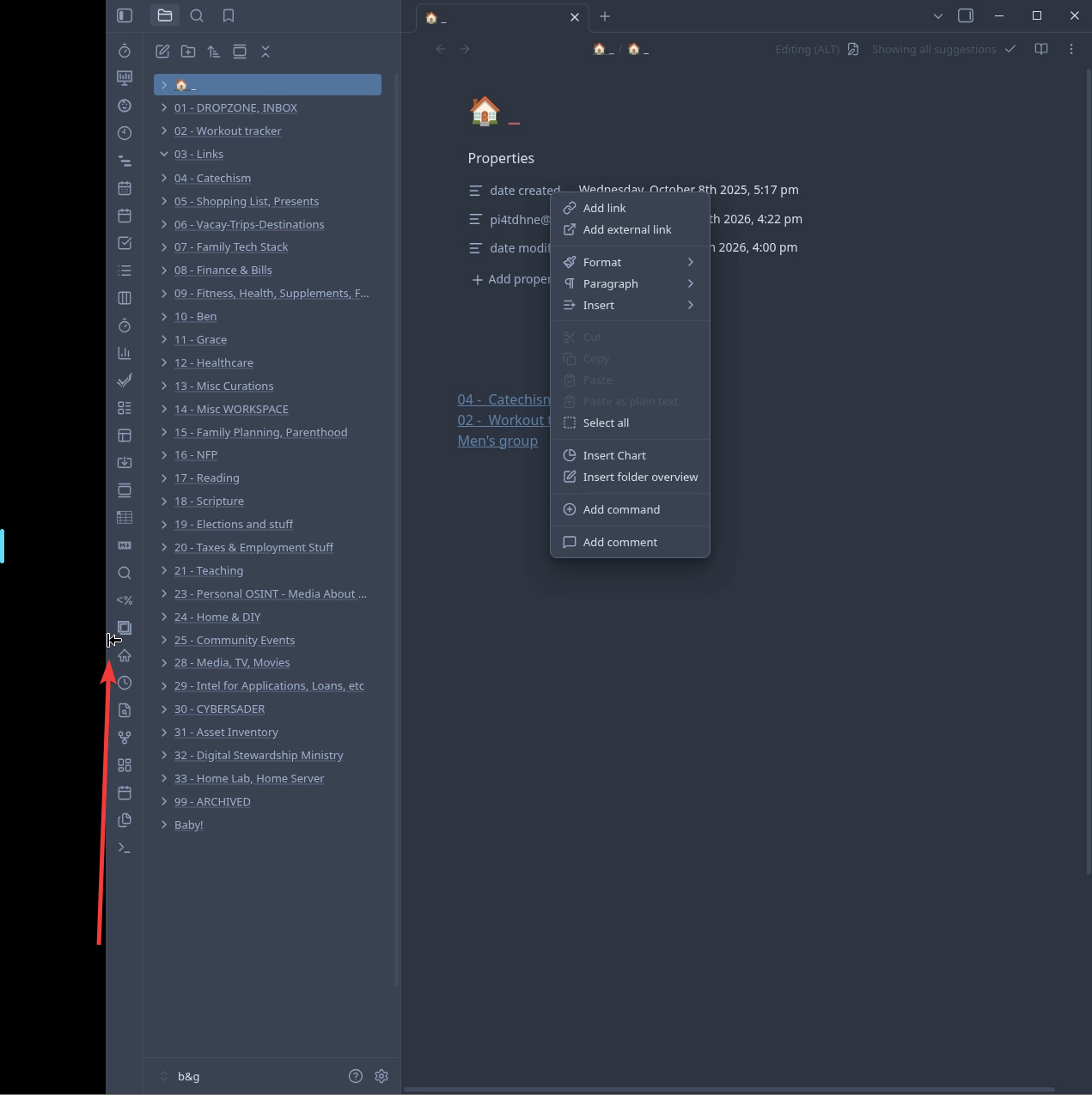1092x1095 pixels.
Task: Click the help question mark icon
Action: click(x=356, y=1076)
